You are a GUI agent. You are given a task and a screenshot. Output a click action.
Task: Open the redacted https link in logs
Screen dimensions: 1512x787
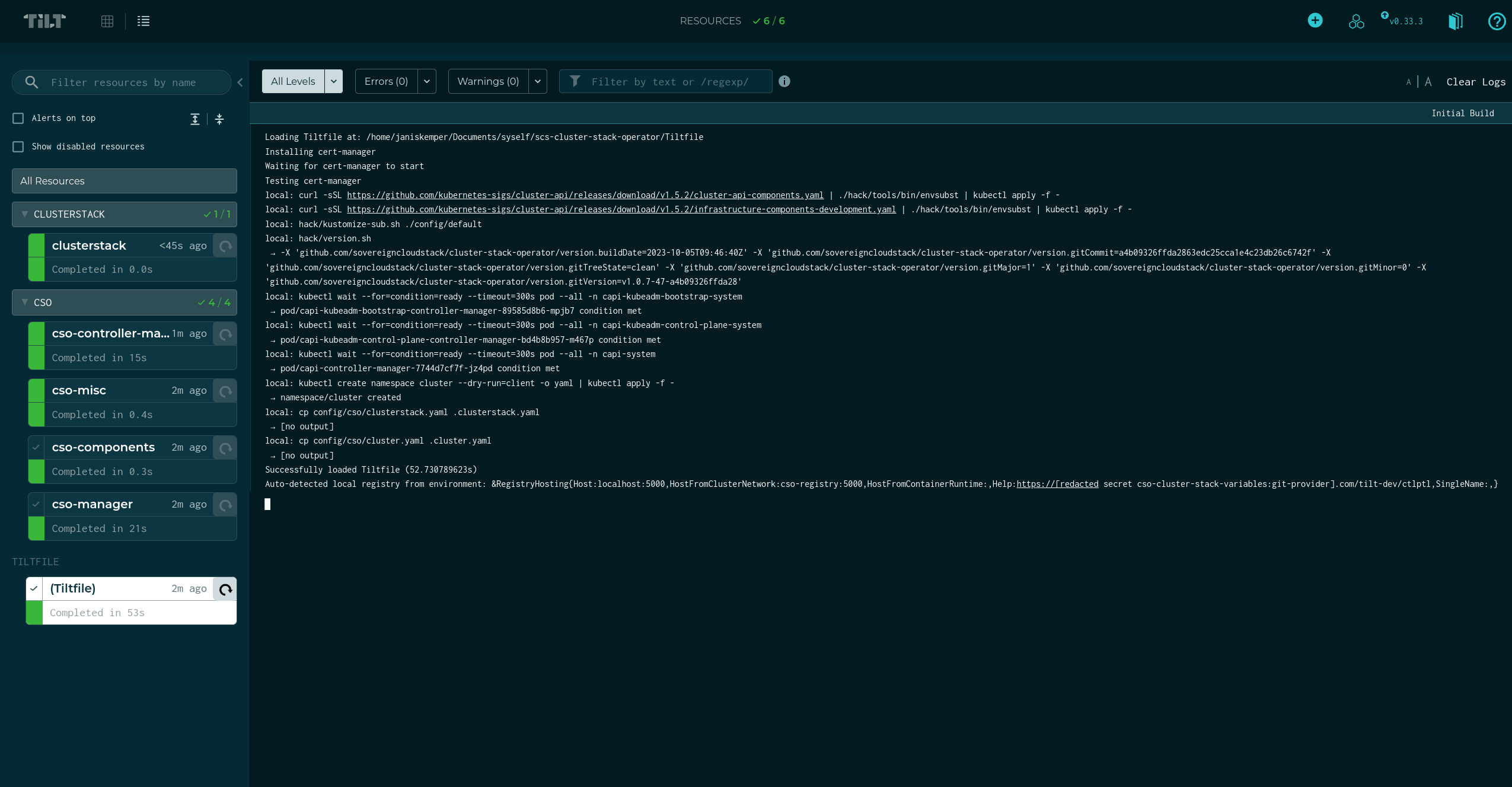click(1058, 484)
